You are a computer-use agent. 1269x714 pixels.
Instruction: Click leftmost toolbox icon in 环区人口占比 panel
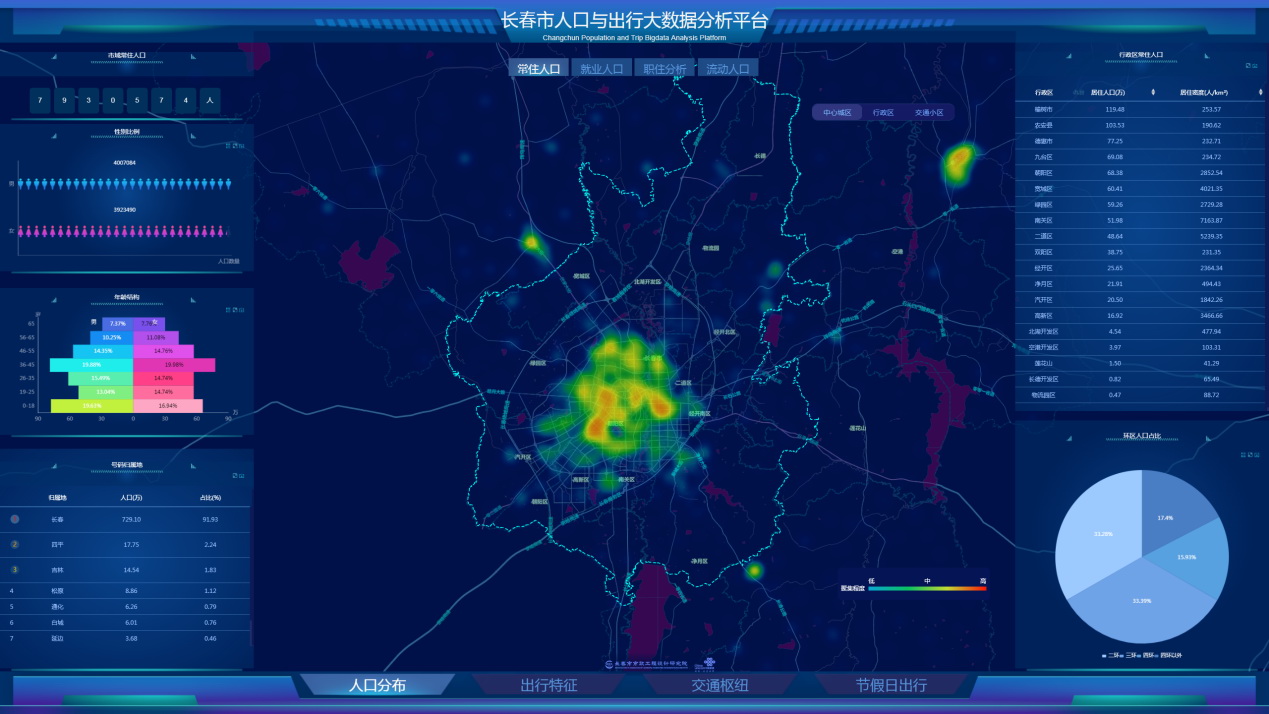pos(1241,455)
